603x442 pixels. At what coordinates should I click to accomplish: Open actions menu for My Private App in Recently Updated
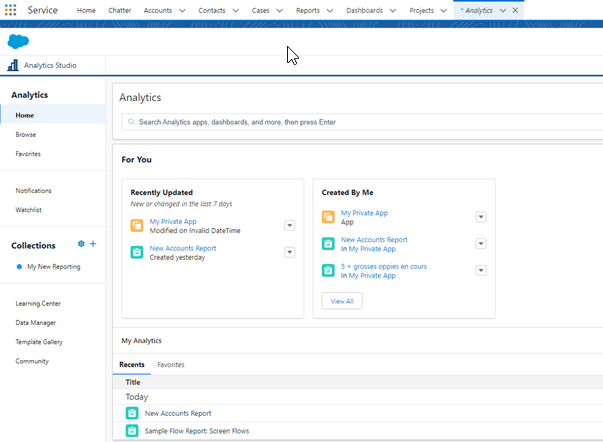290,225
